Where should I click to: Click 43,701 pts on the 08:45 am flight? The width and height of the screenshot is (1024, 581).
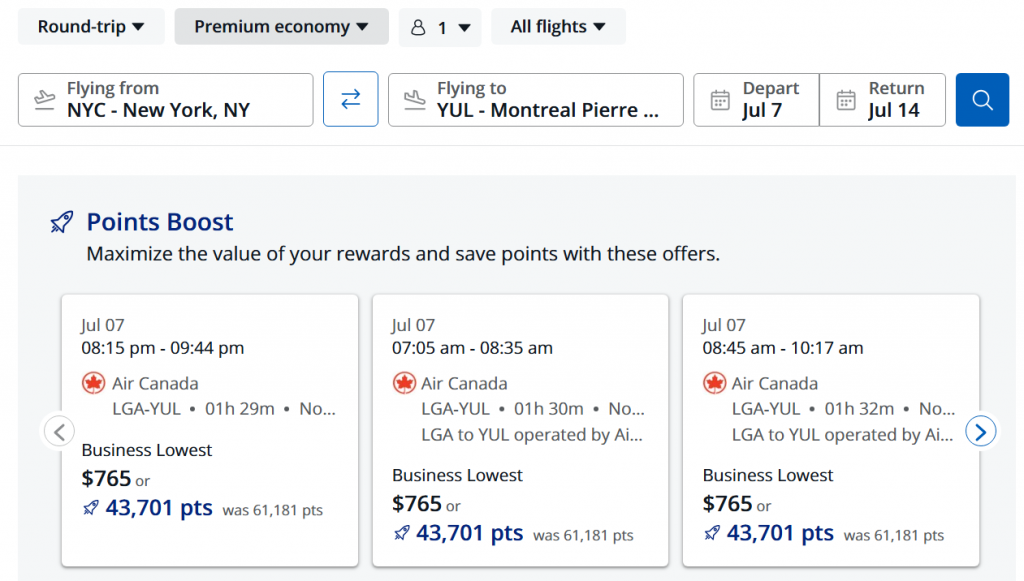click(x=780, y=533)
